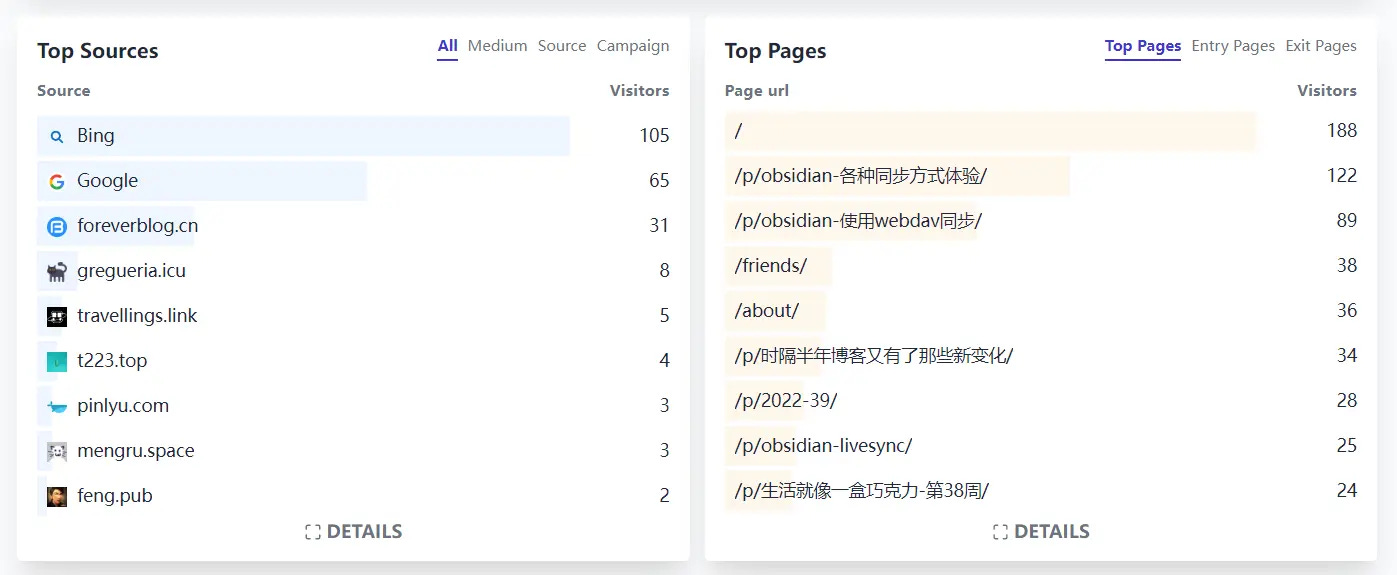Open /p/obsidian-使用webdav同步/ page link
The height and width of the screenshot is (575, 1397).
point(858,221)
